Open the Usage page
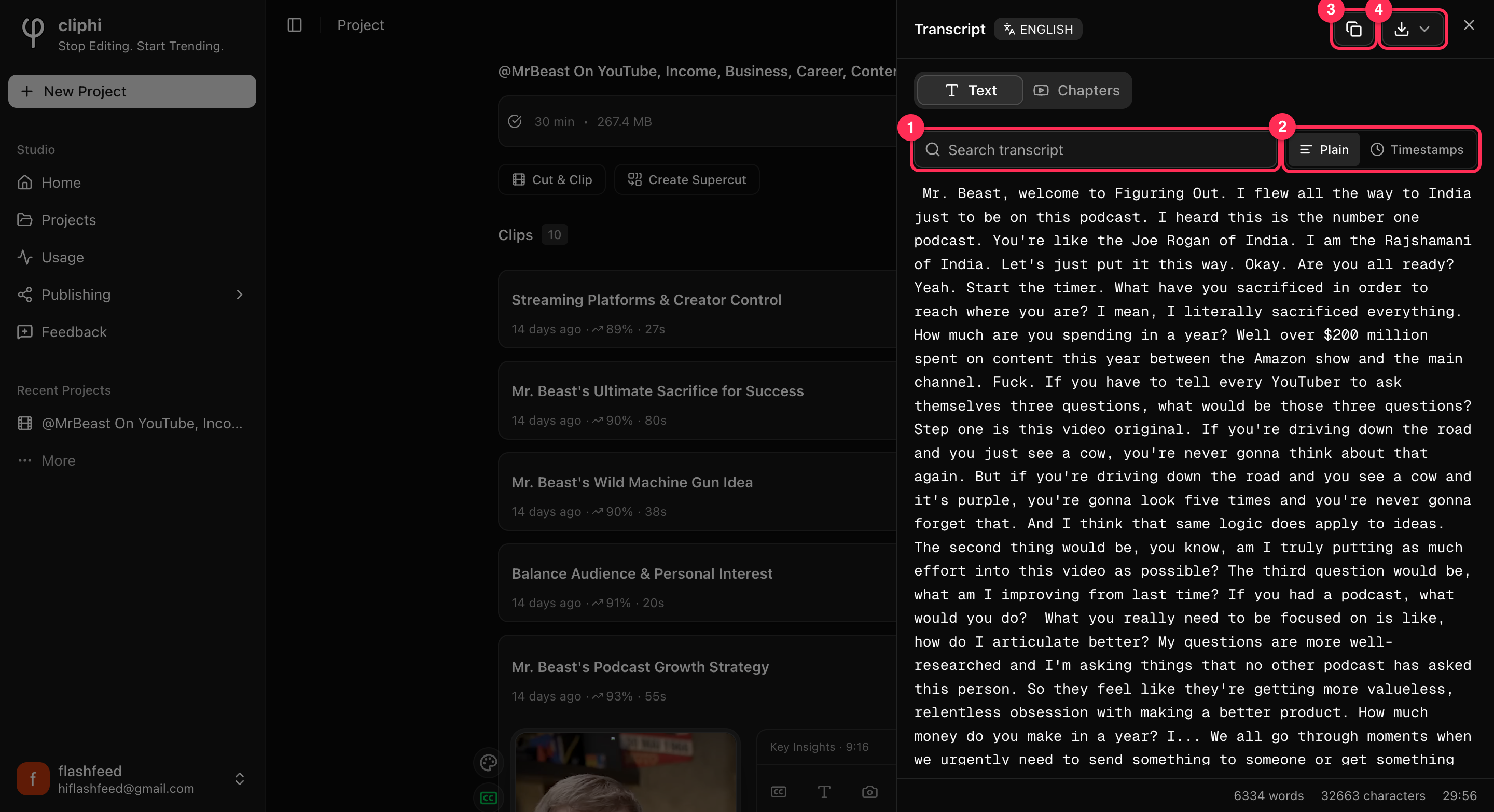1494x812 pixels. pyautogui.click(x=132, y=257)
